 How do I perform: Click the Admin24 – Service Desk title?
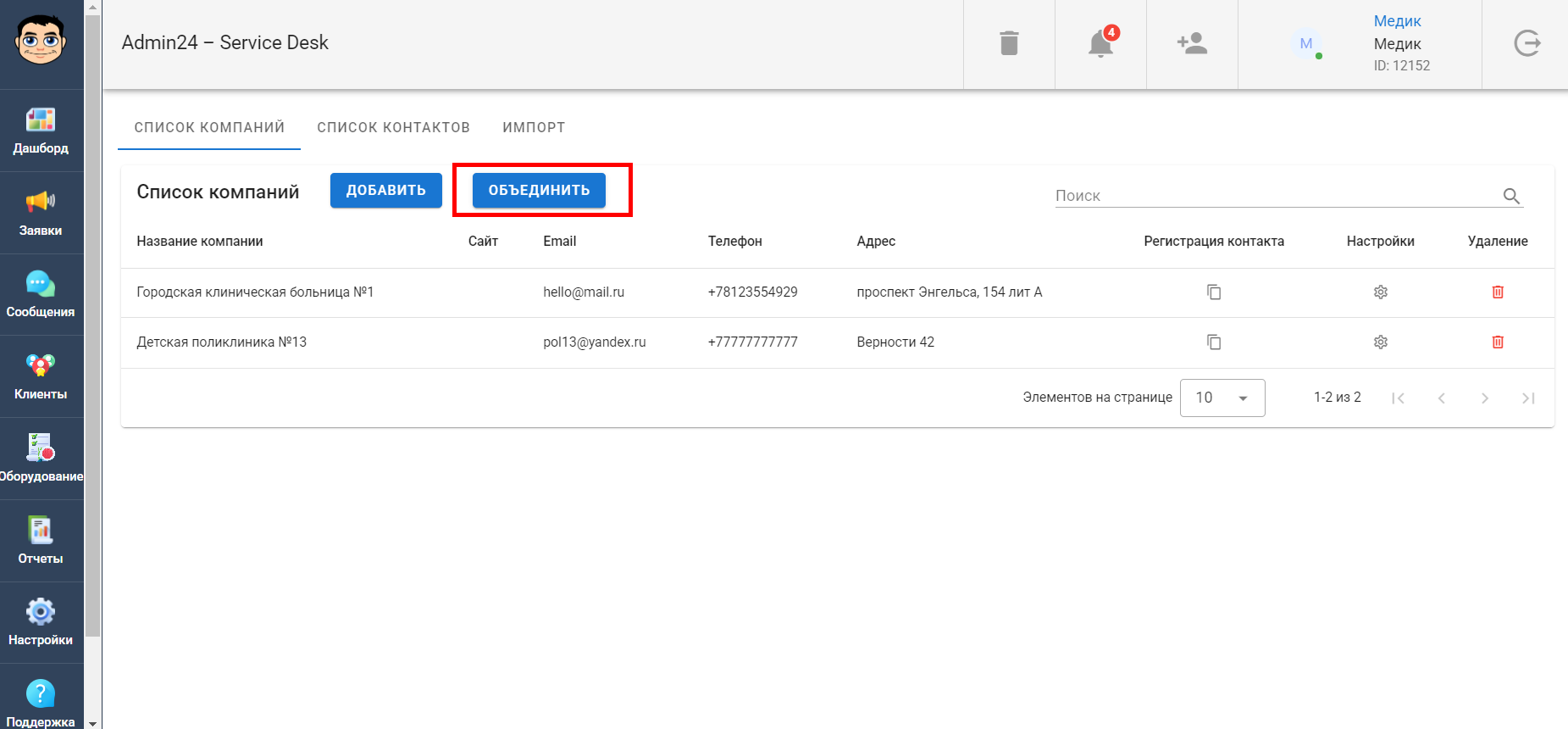click(x=224, y=42)
